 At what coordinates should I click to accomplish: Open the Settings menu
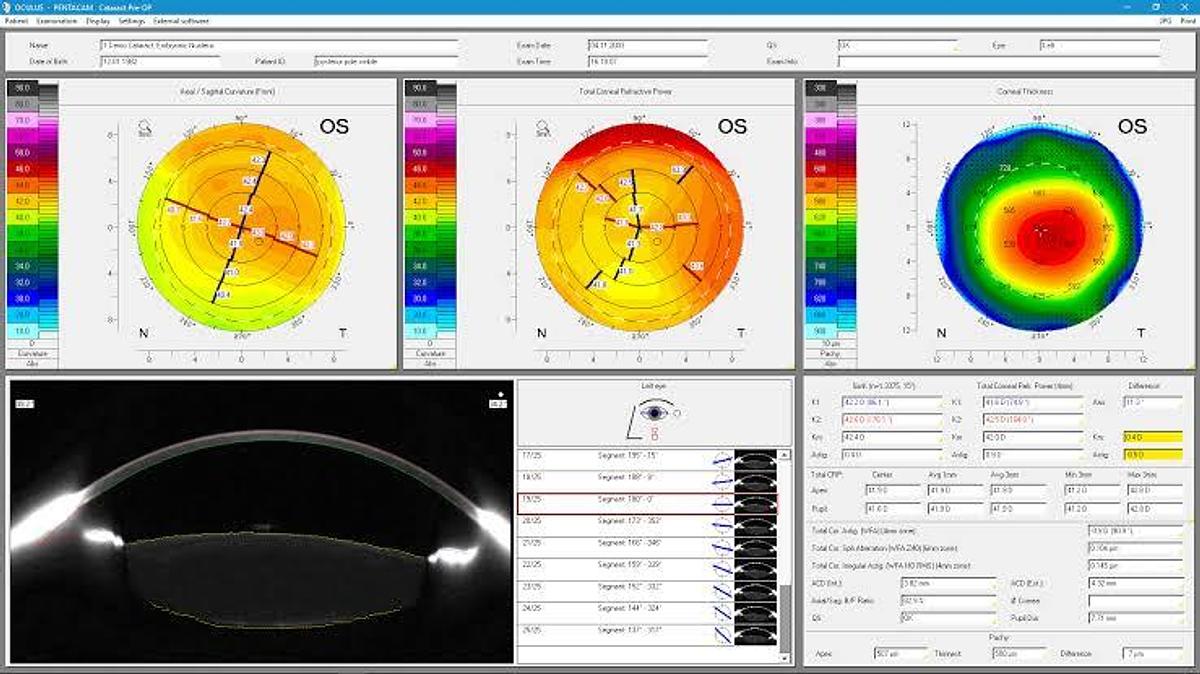(x=131, y=20)
